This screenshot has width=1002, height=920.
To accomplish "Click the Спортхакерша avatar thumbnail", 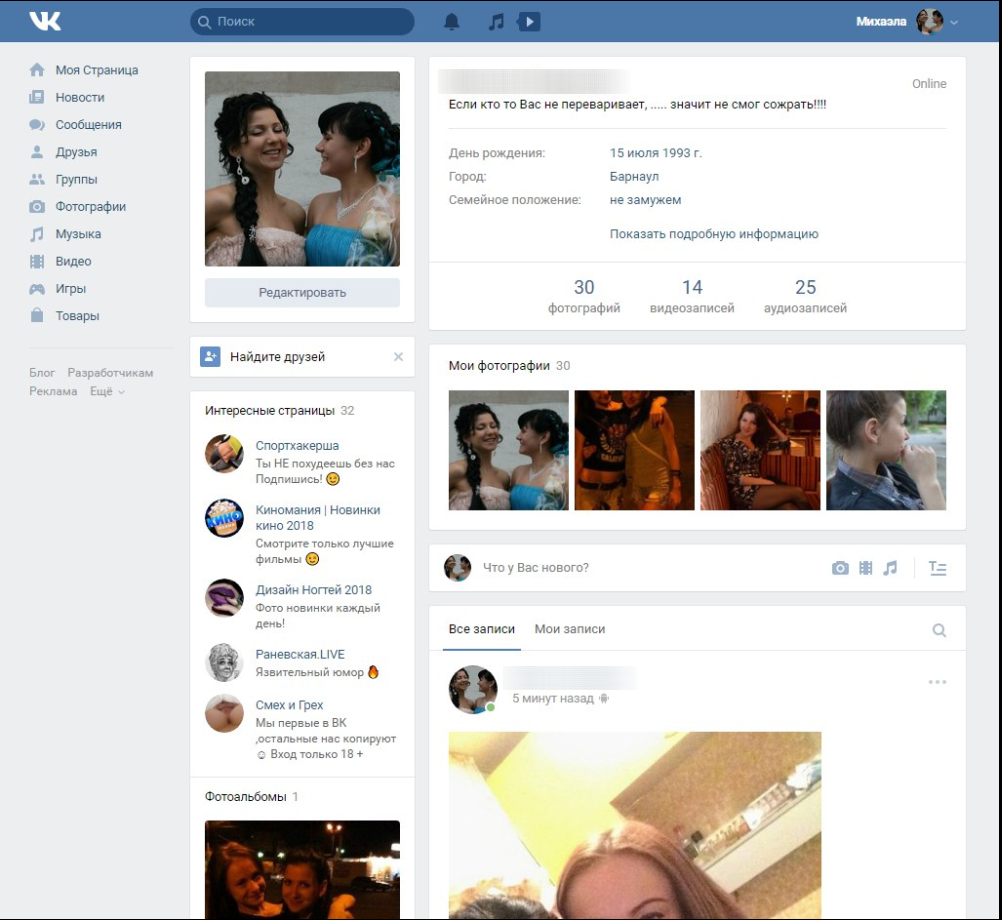I will [224, 454].
